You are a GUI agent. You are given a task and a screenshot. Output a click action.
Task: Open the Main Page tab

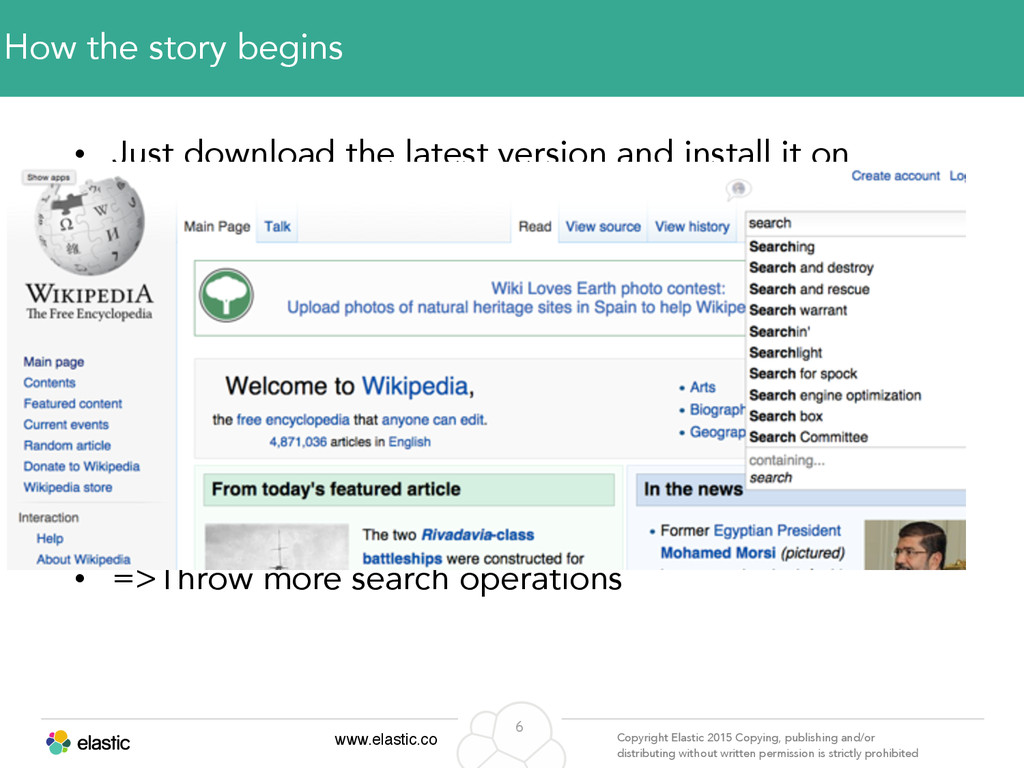[217, 227]
